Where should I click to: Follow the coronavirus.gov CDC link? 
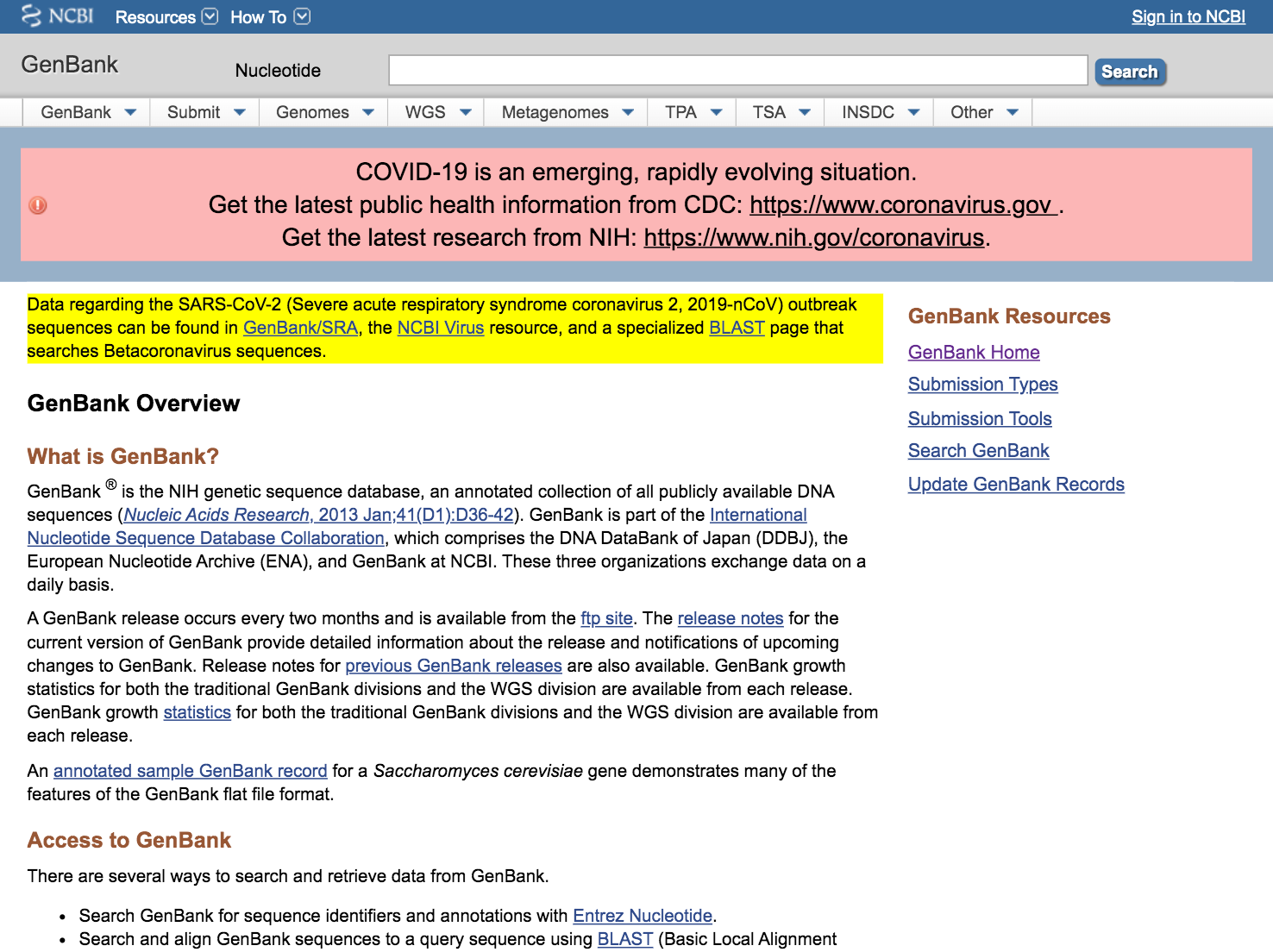point(903,205)
